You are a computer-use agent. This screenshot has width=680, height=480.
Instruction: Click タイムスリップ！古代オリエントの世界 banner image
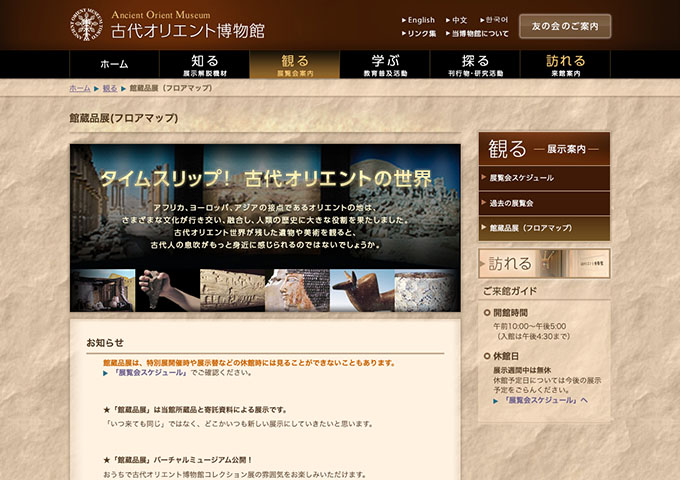[265, 228]
